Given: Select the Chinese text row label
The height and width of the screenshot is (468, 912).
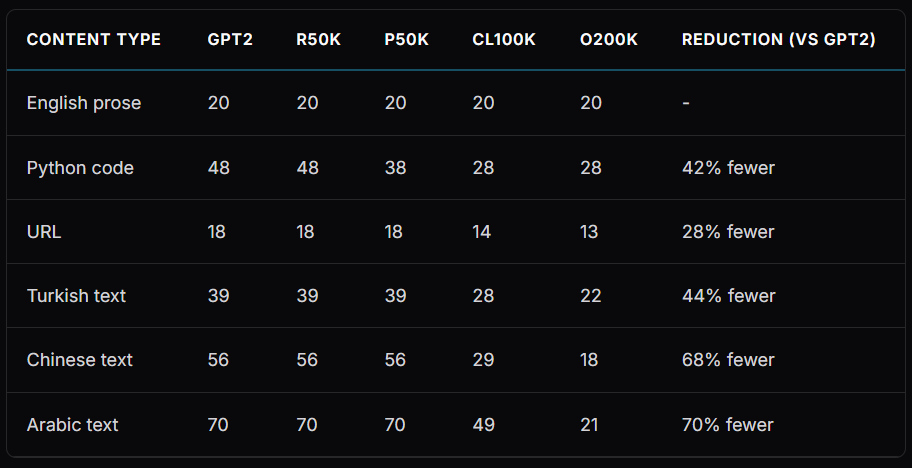Looking at the screenshot, I should [80, 360].
